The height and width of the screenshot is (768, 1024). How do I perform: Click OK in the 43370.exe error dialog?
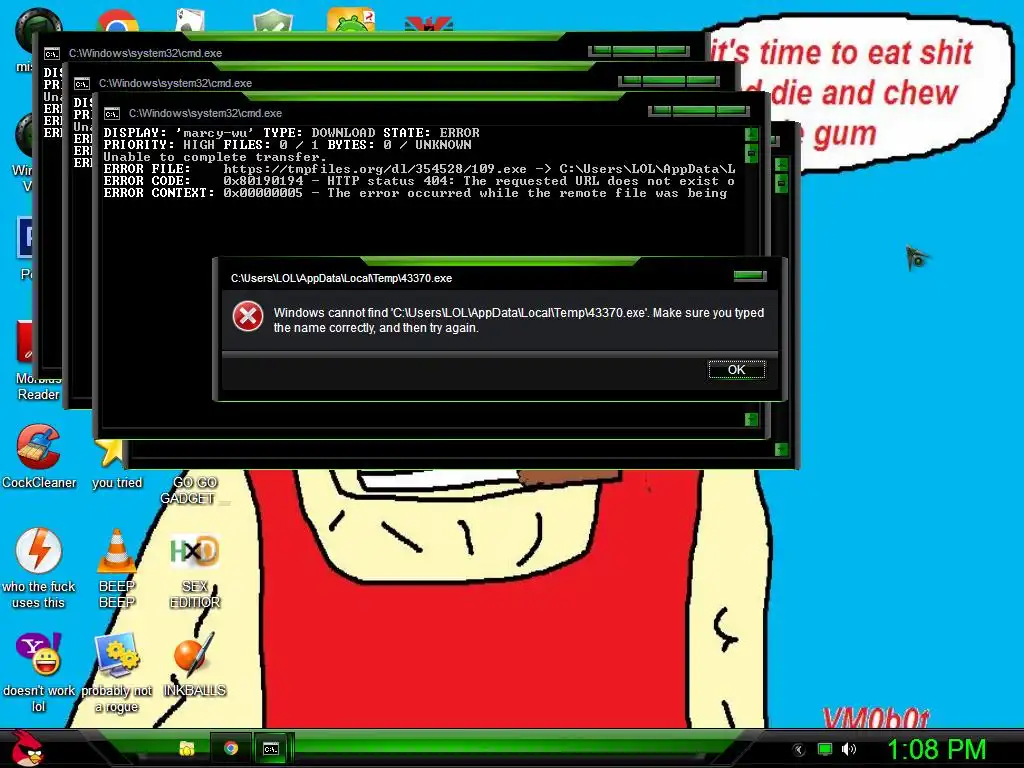tap(737, 370)
